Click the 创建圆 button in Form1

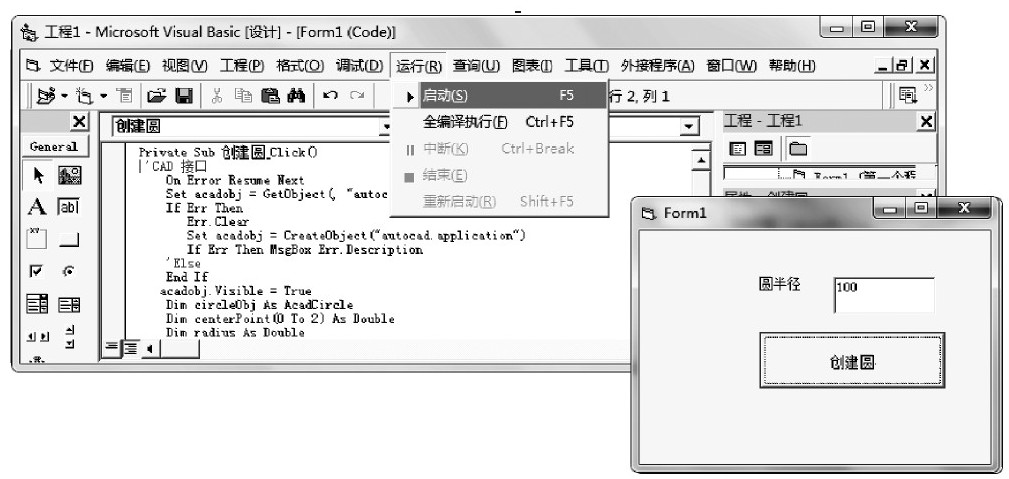point(852,361)
